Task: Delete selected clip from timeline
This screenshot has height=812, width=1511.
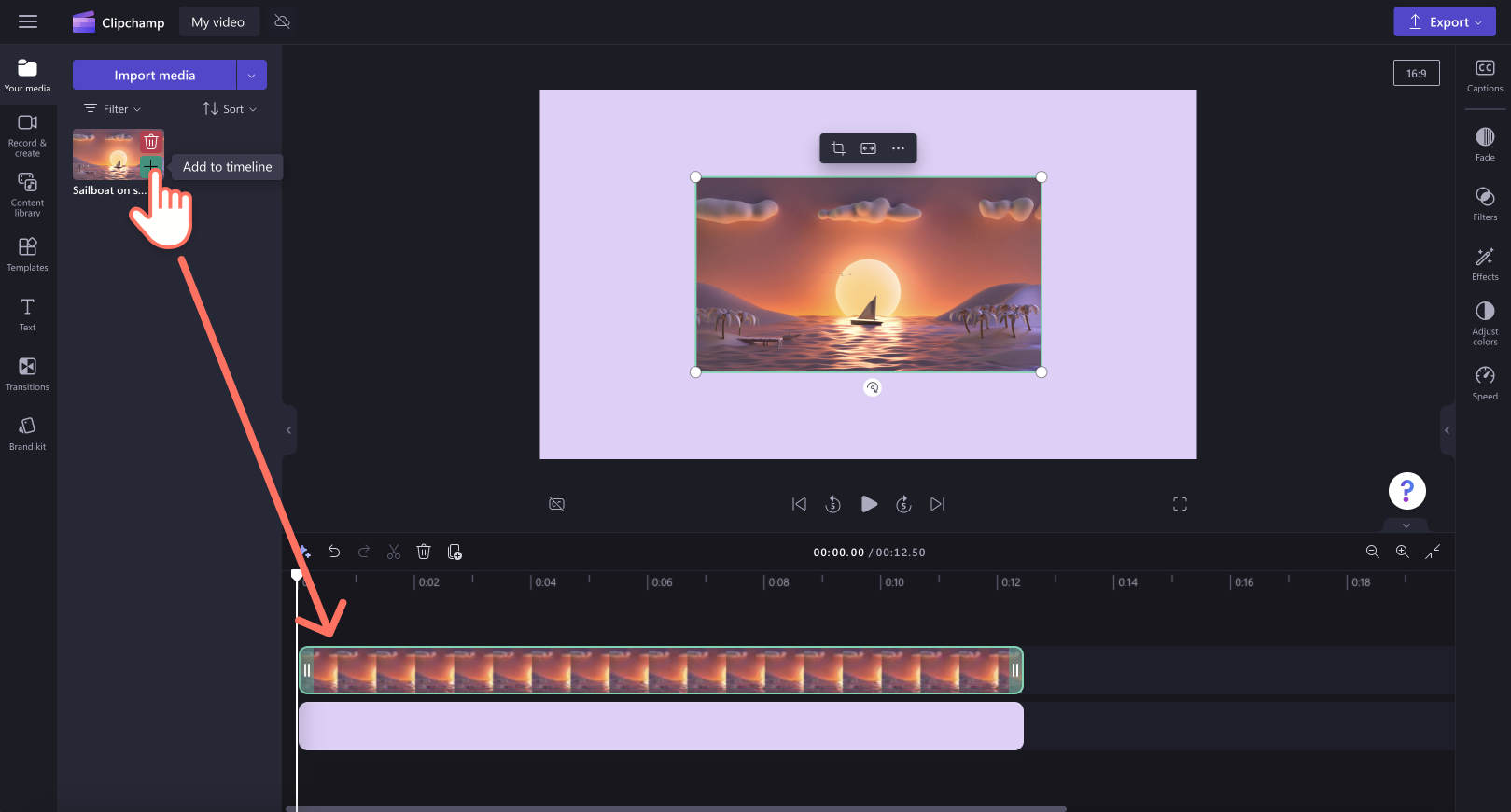Action: [424, 552]
